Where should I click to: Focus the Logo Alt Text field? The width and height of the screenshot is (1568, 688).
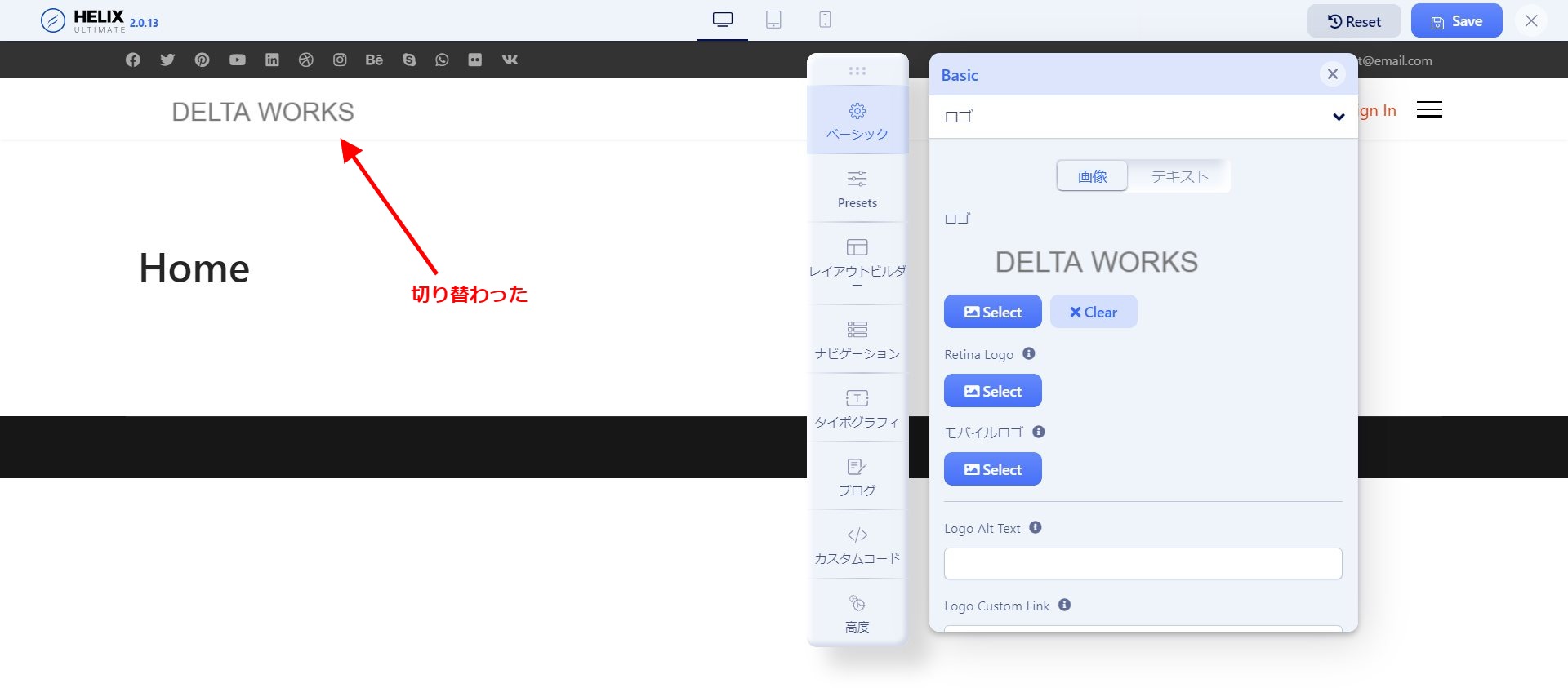tap(1143, 563)
